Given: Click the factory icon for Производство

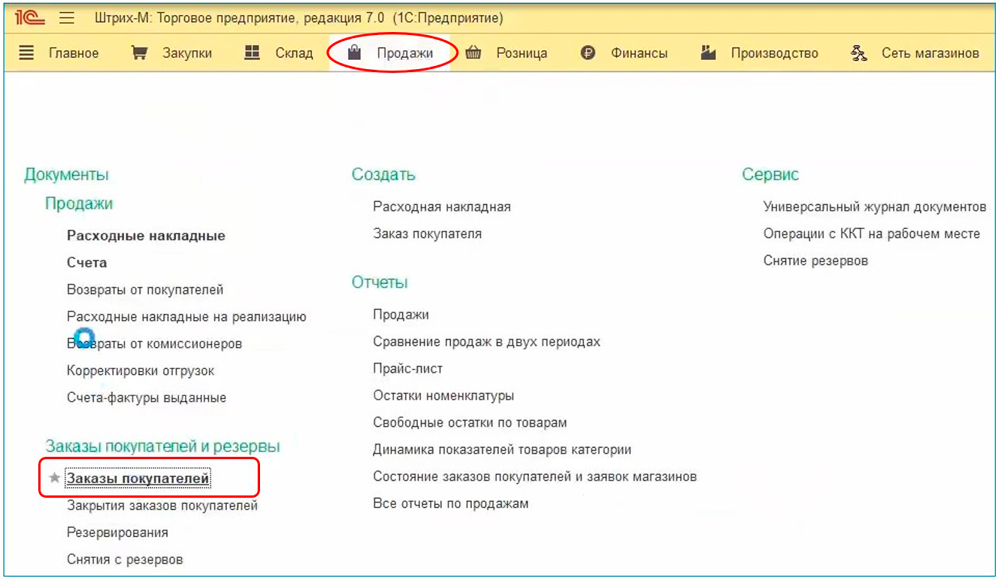Looking at the screenshot, I should click(708, 53).
